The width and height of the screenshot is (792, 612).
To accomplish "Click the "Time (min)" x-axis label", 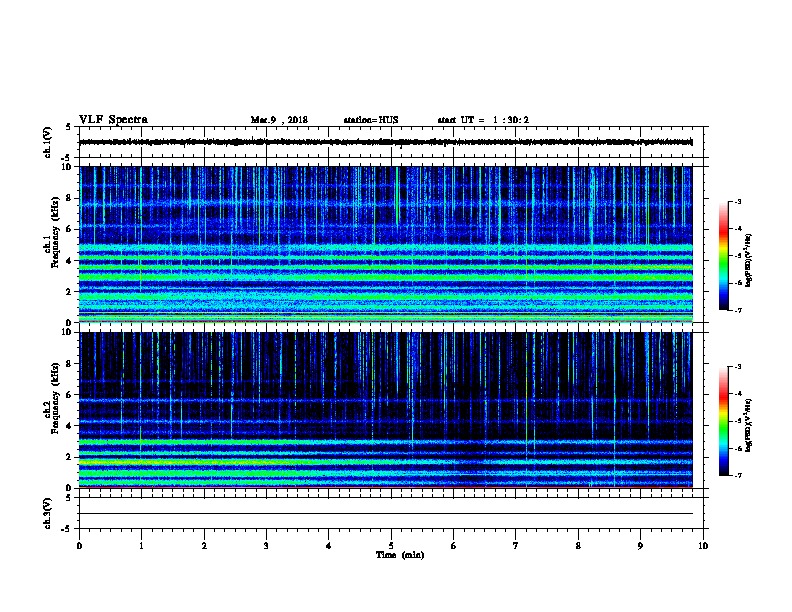I will click(400, 555).
